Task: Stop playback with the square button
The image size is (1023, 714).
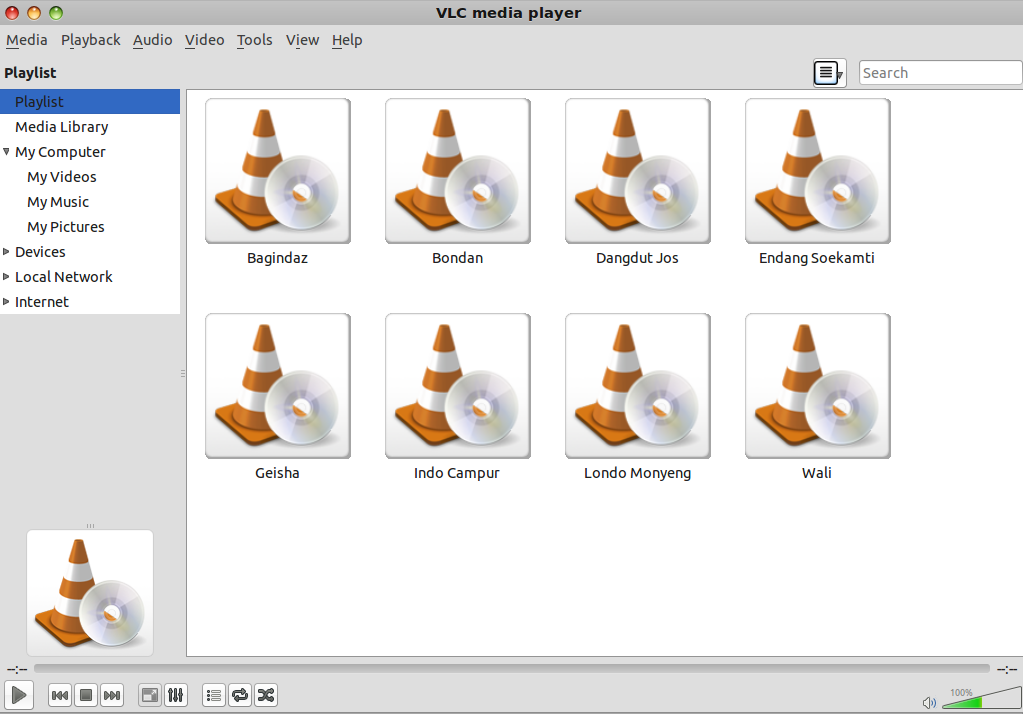Action: click(85, 695)
